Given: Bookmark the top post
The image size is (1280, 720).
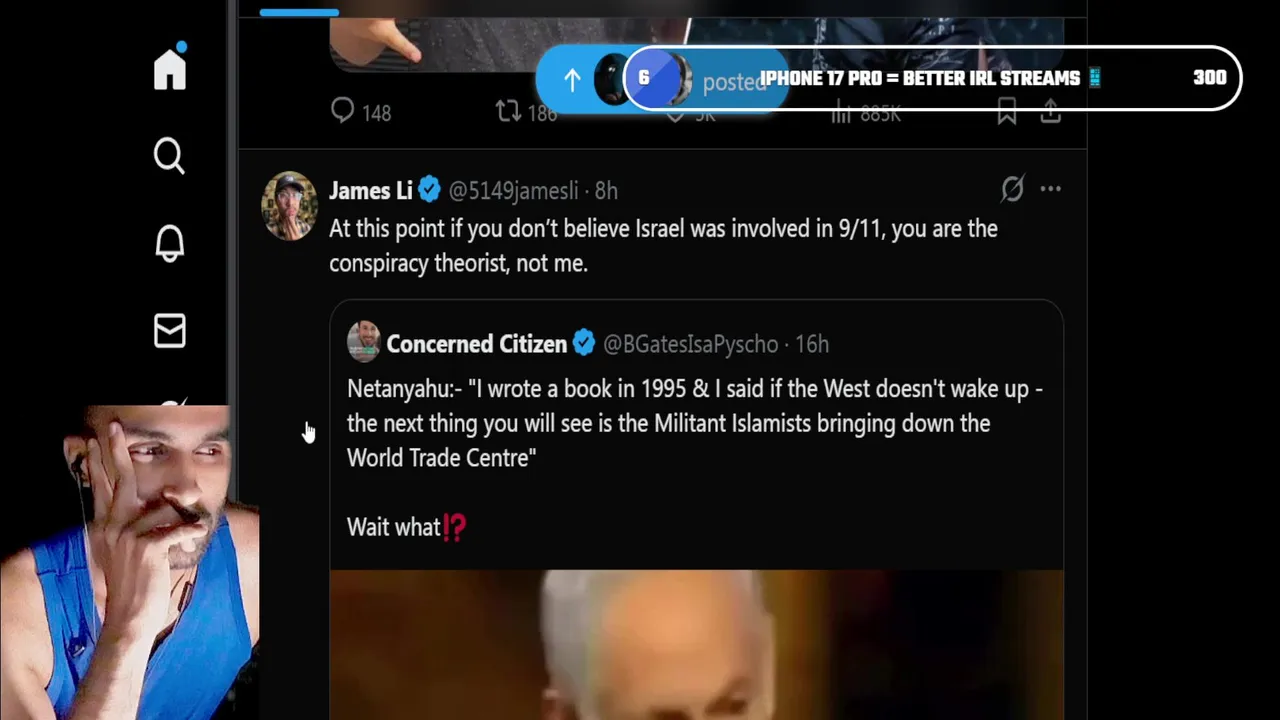Looking at the screenshot, I should 1007,113.
